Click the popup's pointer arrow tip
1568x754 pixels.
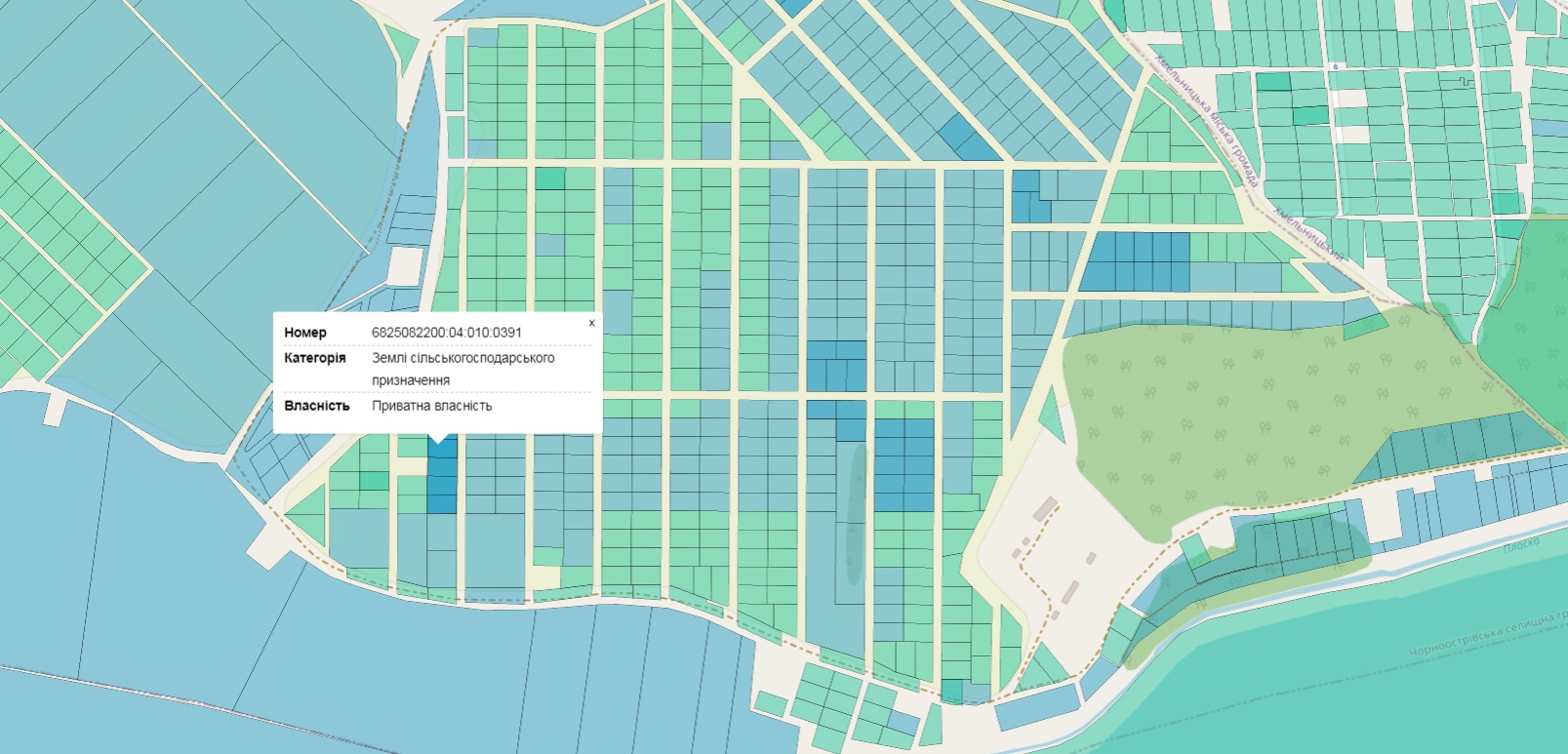(x=439, y=442)
